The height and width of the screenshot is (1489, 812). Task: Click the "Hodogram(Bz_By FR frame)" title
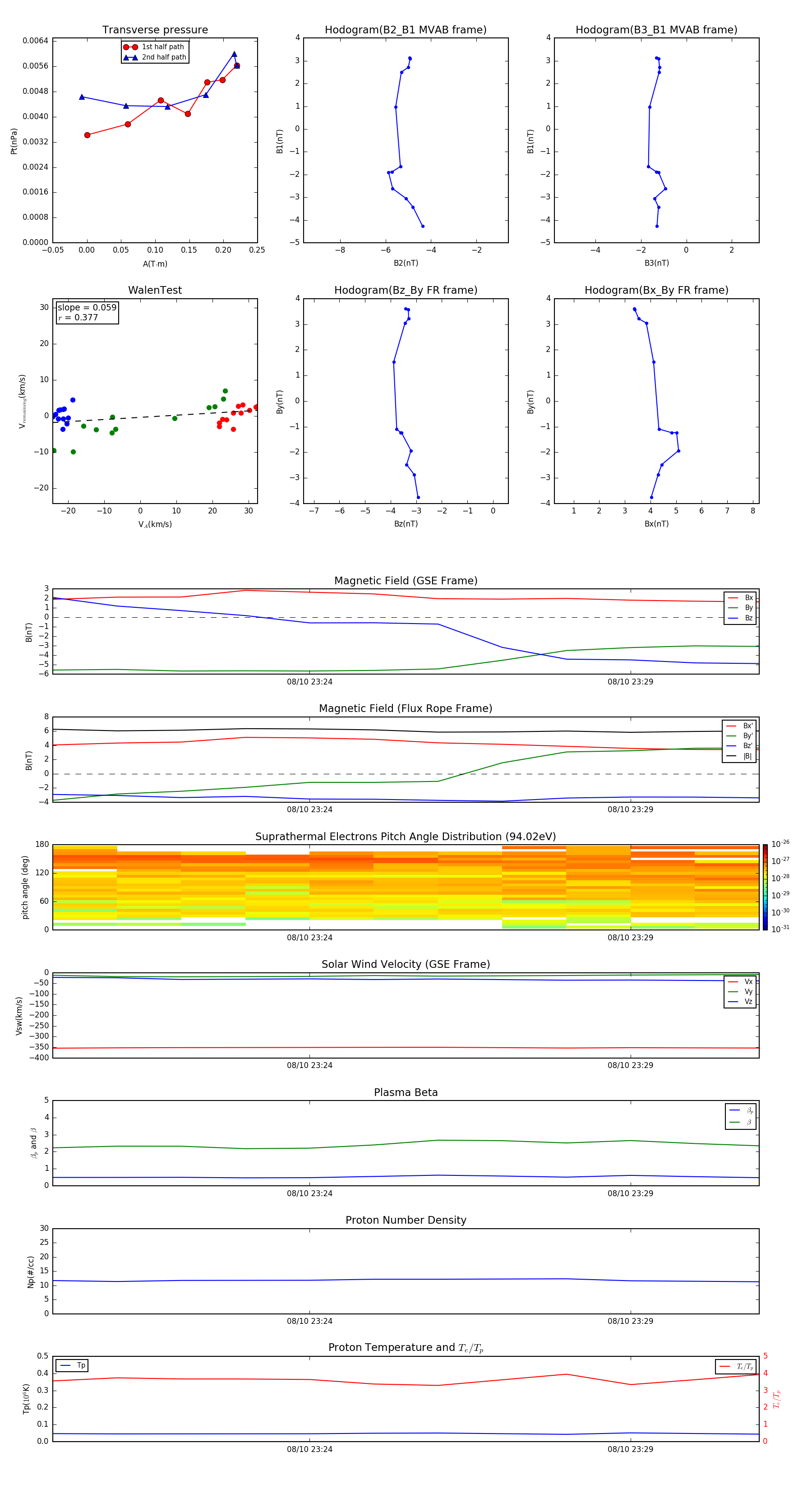(406, 290)
